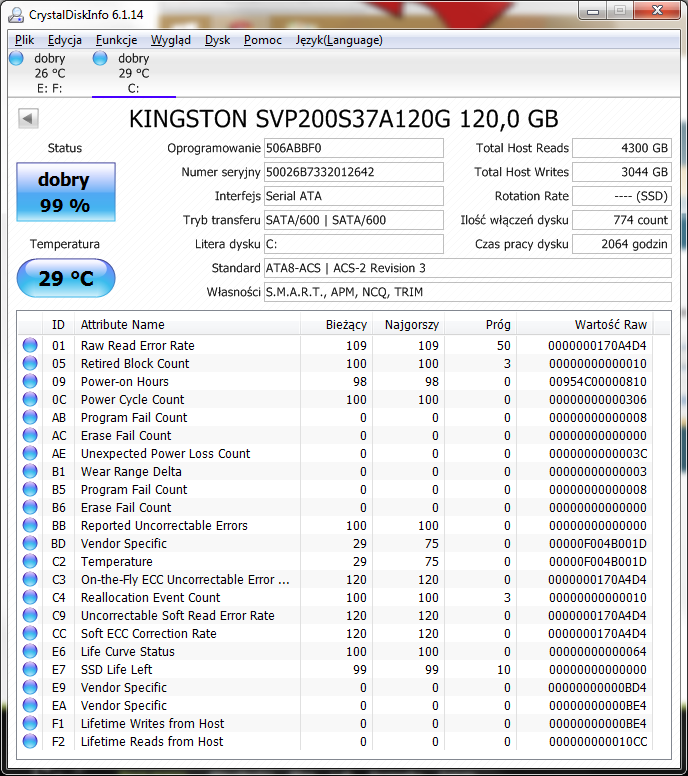Click the status orb for Lifetime Reads from Host
Screen dimensions: 688x776
point(30,741)
